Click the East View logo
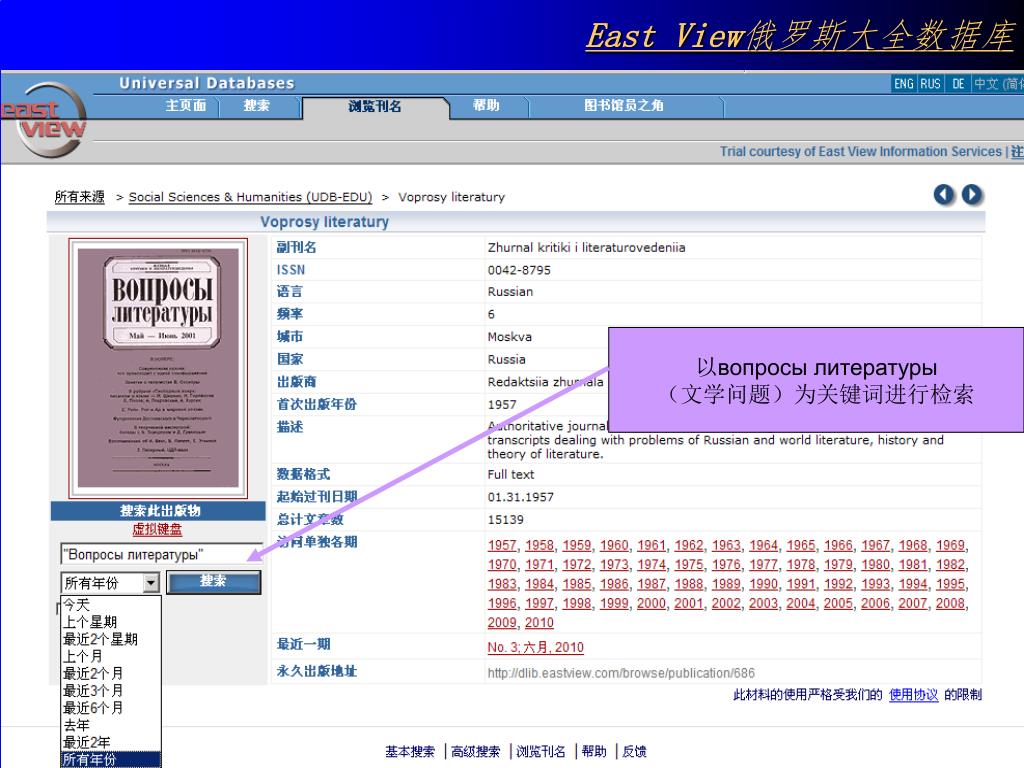1024x768 pixels. tap(44, 120)
